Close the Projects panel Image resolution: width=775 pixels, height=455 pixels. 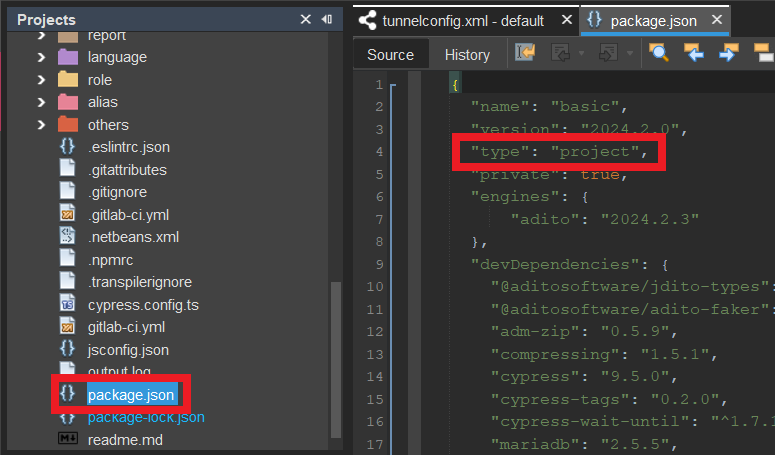tap(305, 19)
